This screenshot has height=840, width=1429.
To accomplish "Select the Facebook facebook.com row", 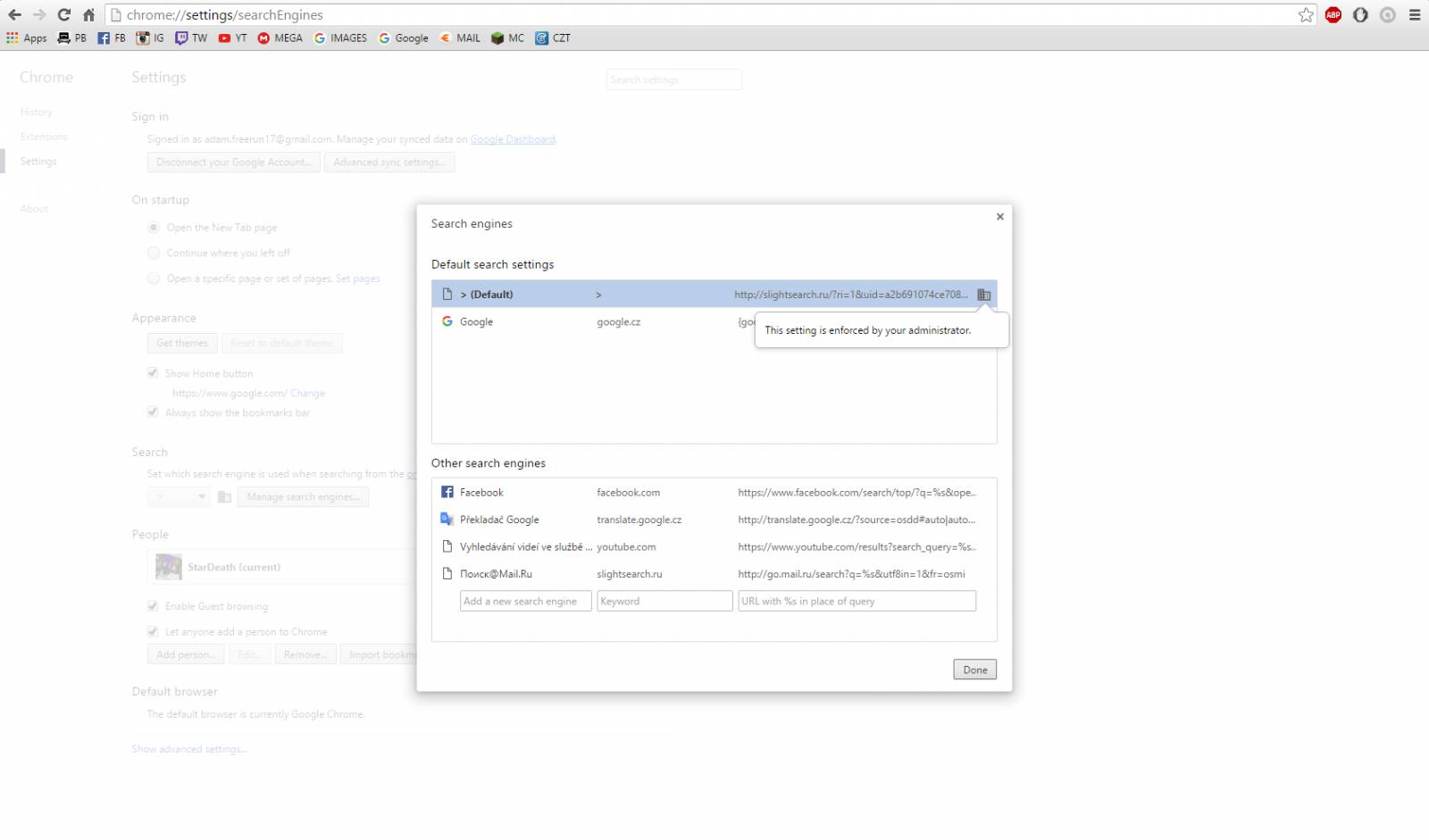I will pos(714,492).
